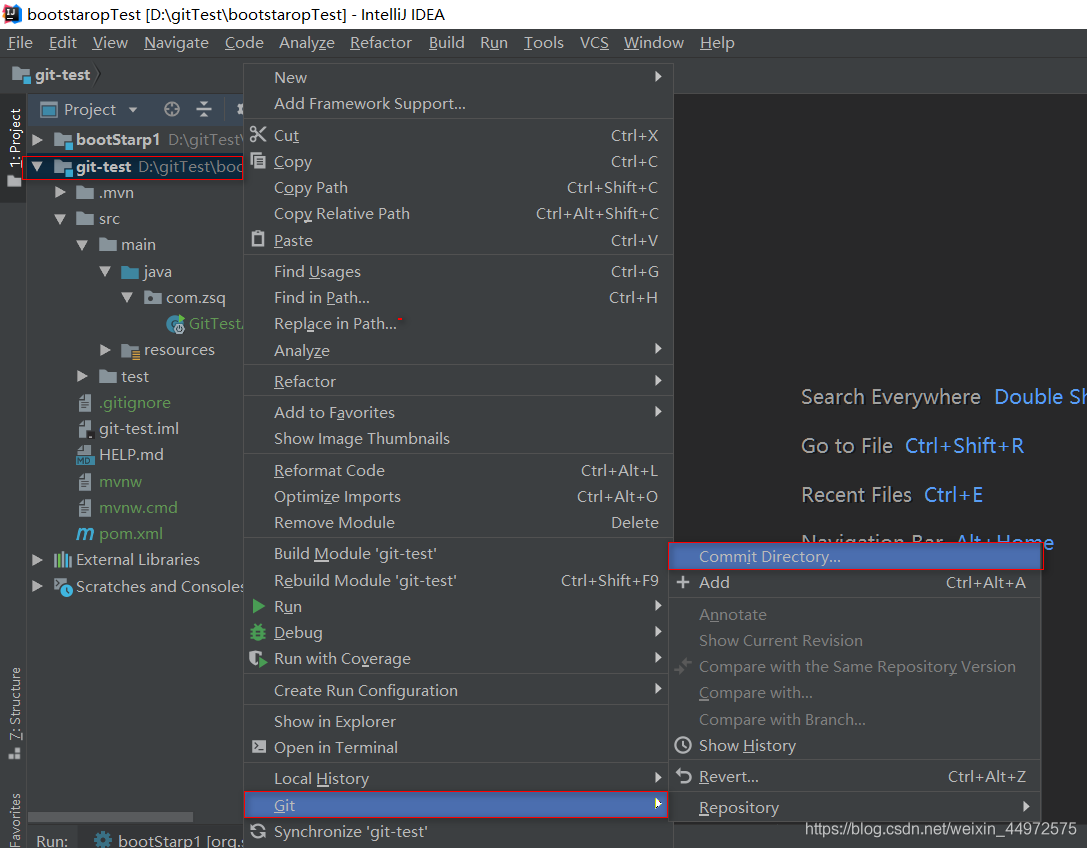Click the gear icon next to bootStarp1 run tab
1087x848 pixels.
tap(103, 840)
